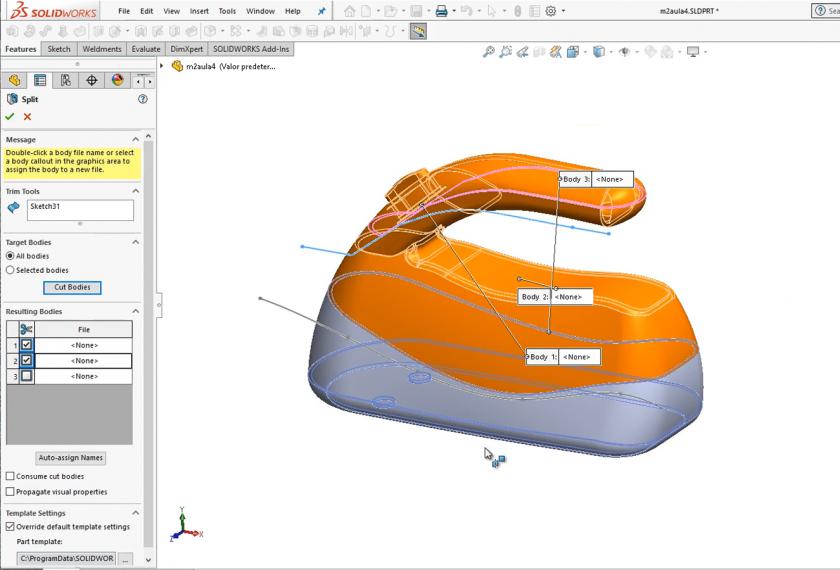The image size is (840, 570).
Task: Open the FeatureManager design tree tab
Action: click(15, 80)
